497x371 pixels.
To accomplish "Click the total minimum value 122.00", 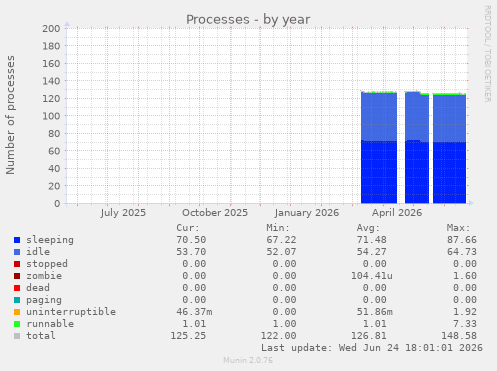I will click(x=278, y=336).
